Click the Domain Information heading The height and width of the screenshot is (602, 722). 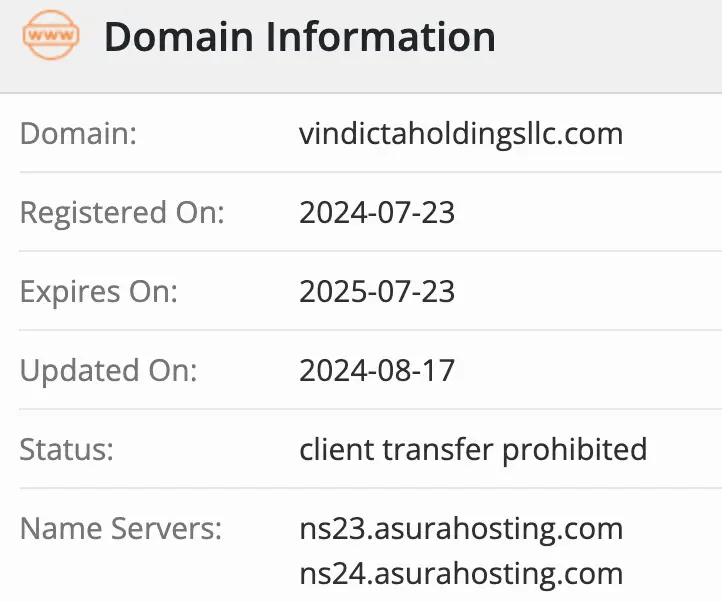pyautogui.click(x=299, y=38)
